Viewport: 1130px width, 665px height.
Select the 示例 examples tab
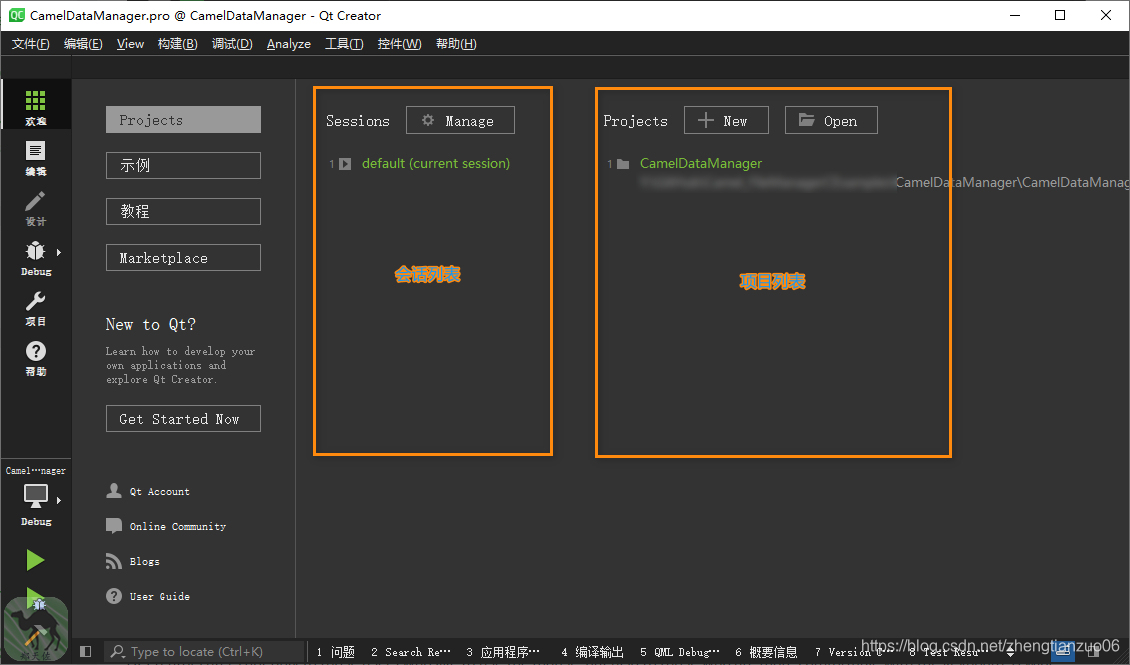point(183,165)
